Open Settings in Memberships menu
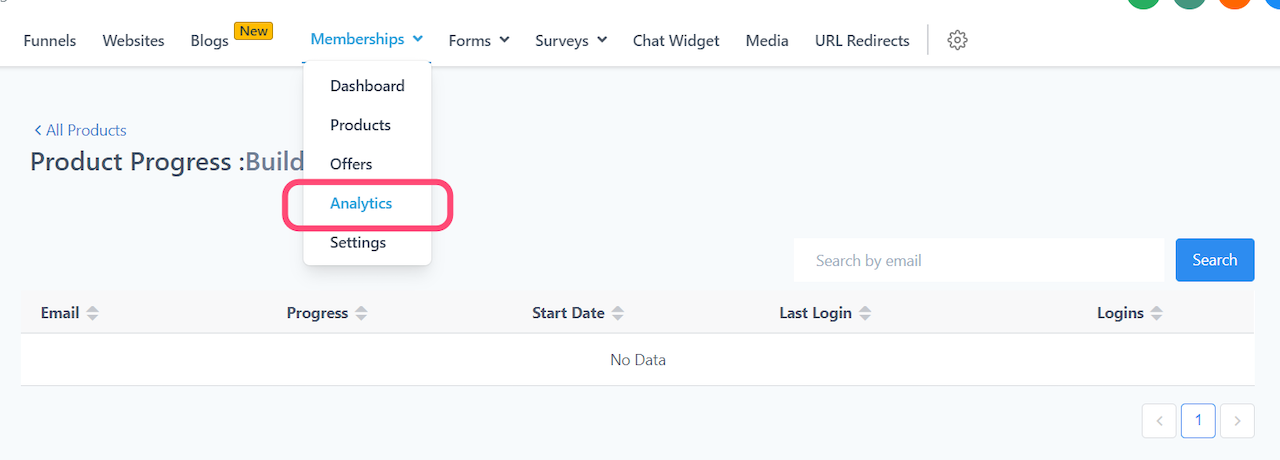Viewport: 1280px width, 460px height. 358,242
